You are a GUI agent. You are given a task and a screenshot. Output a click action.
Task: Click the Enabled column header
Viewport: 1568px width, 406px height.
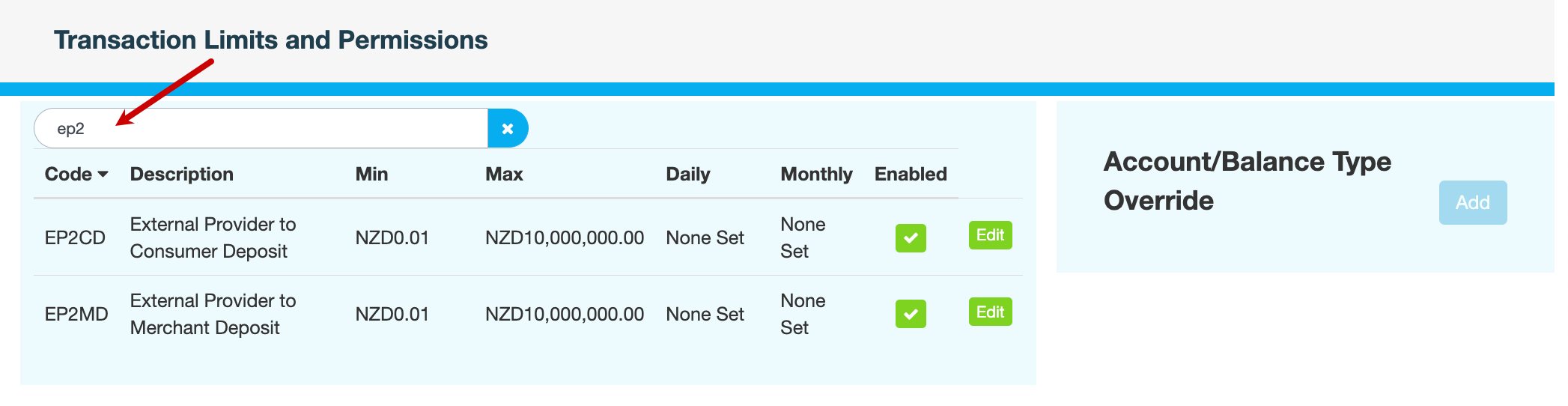pos(911,175)
